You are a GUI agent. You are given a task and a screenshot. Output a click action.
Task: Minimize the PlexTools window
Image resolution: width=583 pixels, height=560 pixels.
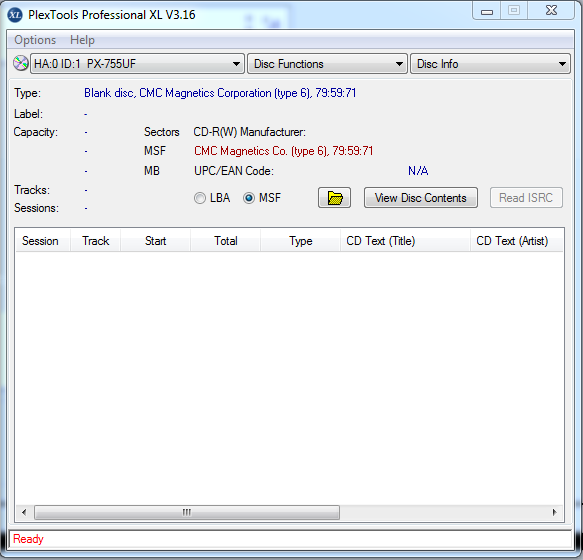tap(487, 11)
